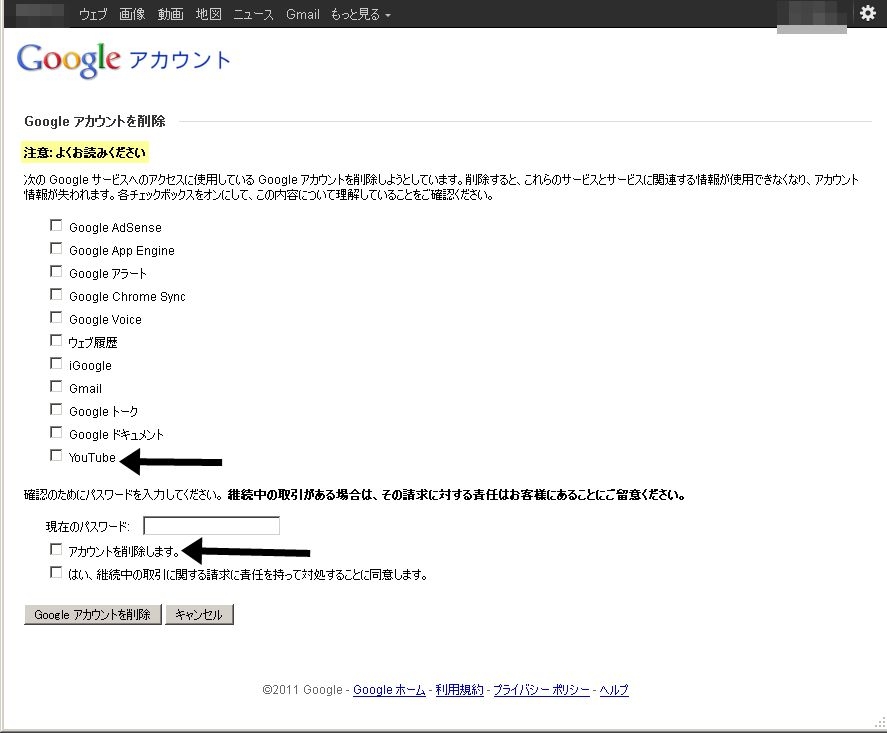This screenshot has width=887, height=733.
Task: Tick the Google ドキュメント checkbox
Action: point(56,433)
